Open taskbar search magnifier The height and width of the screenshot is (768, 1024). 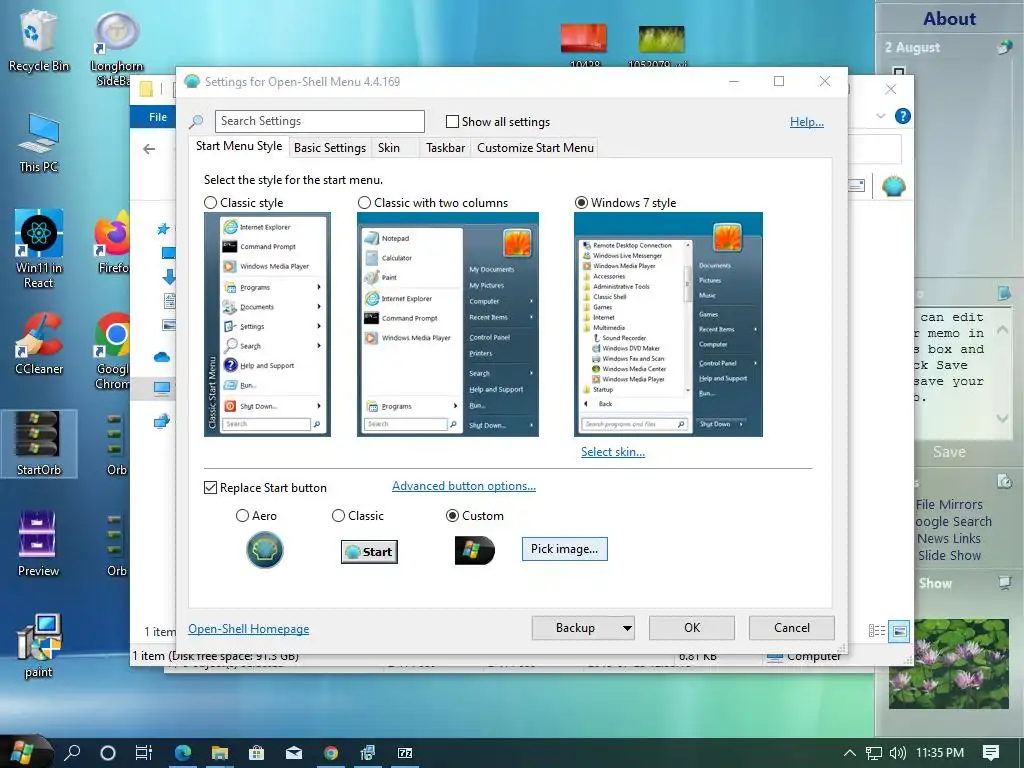72,752
